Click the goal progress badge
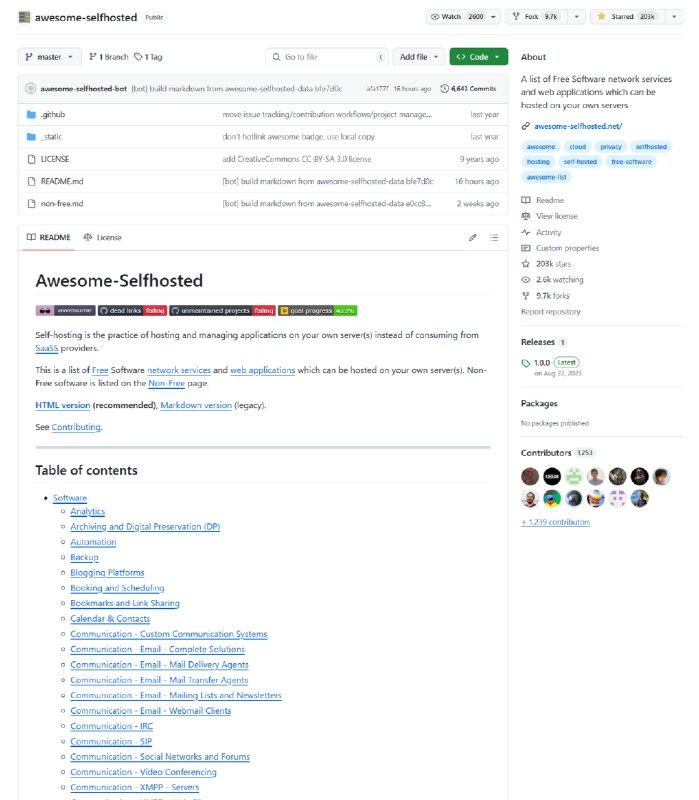 (x=317, y=310)
